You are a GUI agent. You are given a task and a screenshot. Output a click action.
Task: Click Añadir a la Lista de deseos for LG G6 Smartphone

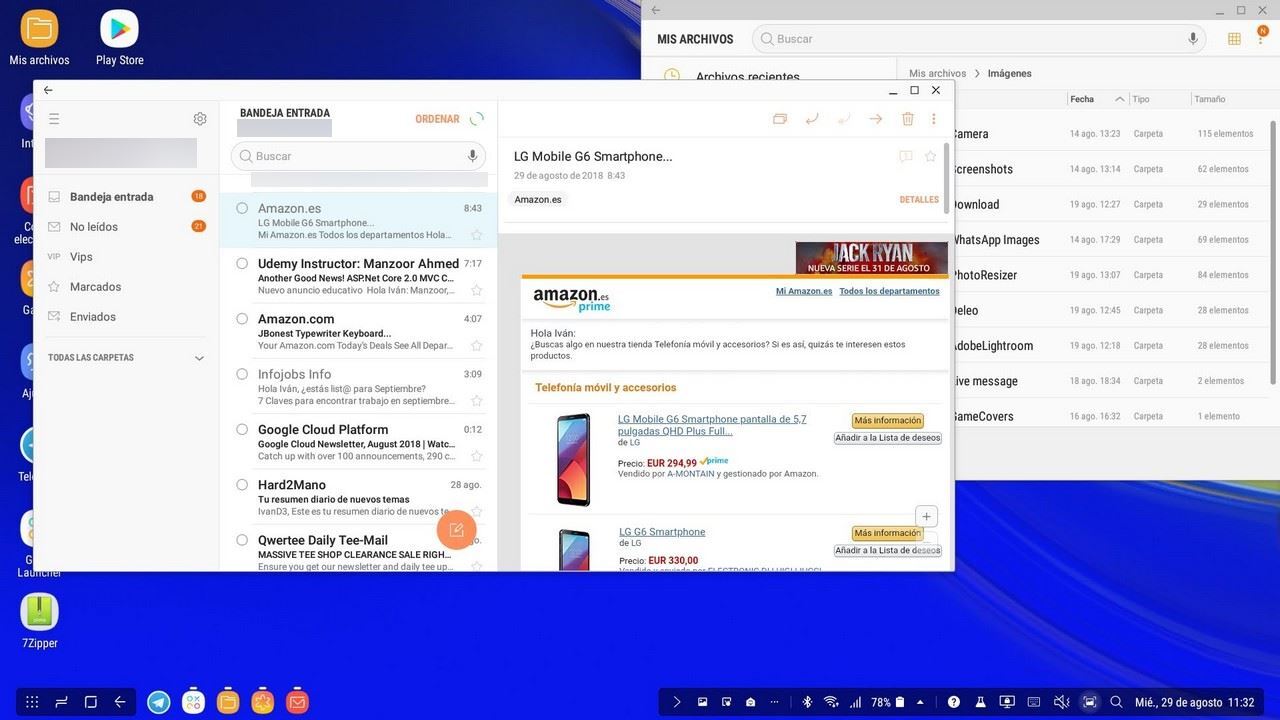pyautogui.click(x=887, y=551)
